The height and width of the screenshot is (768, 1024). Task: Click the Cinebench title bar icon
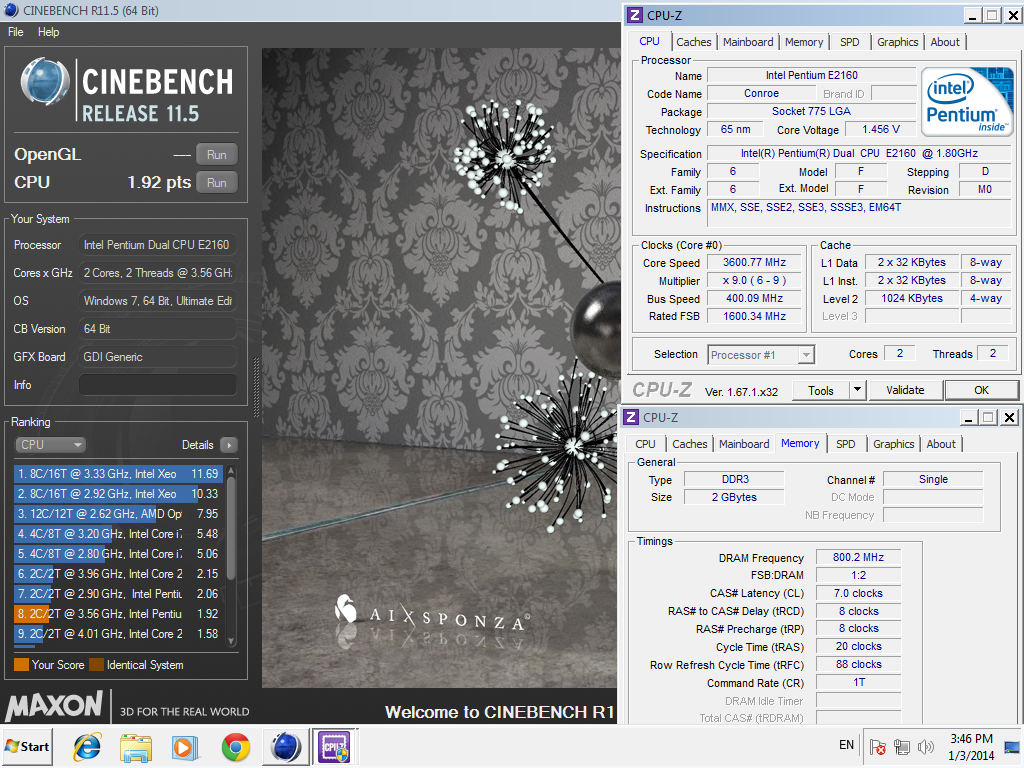coord(11,10)
